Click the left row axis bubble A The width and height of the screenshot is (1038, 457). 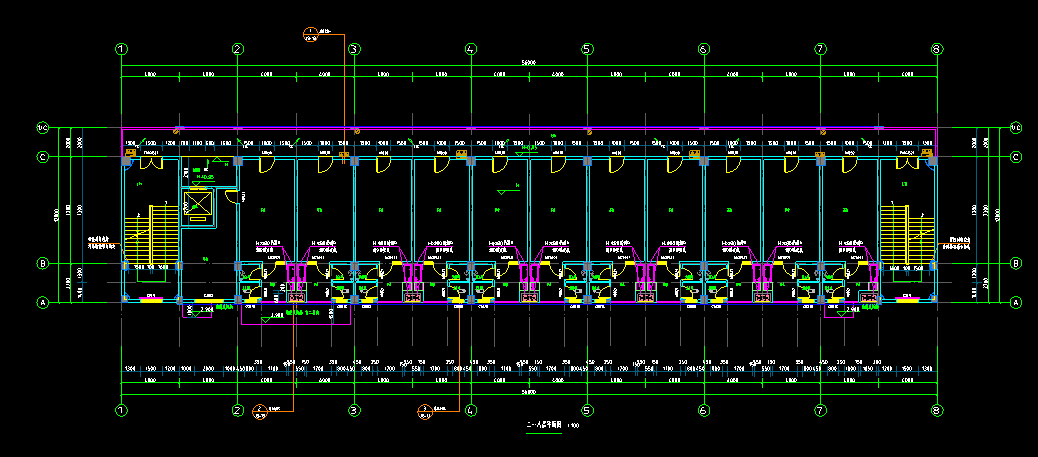[x=43, y=302]
